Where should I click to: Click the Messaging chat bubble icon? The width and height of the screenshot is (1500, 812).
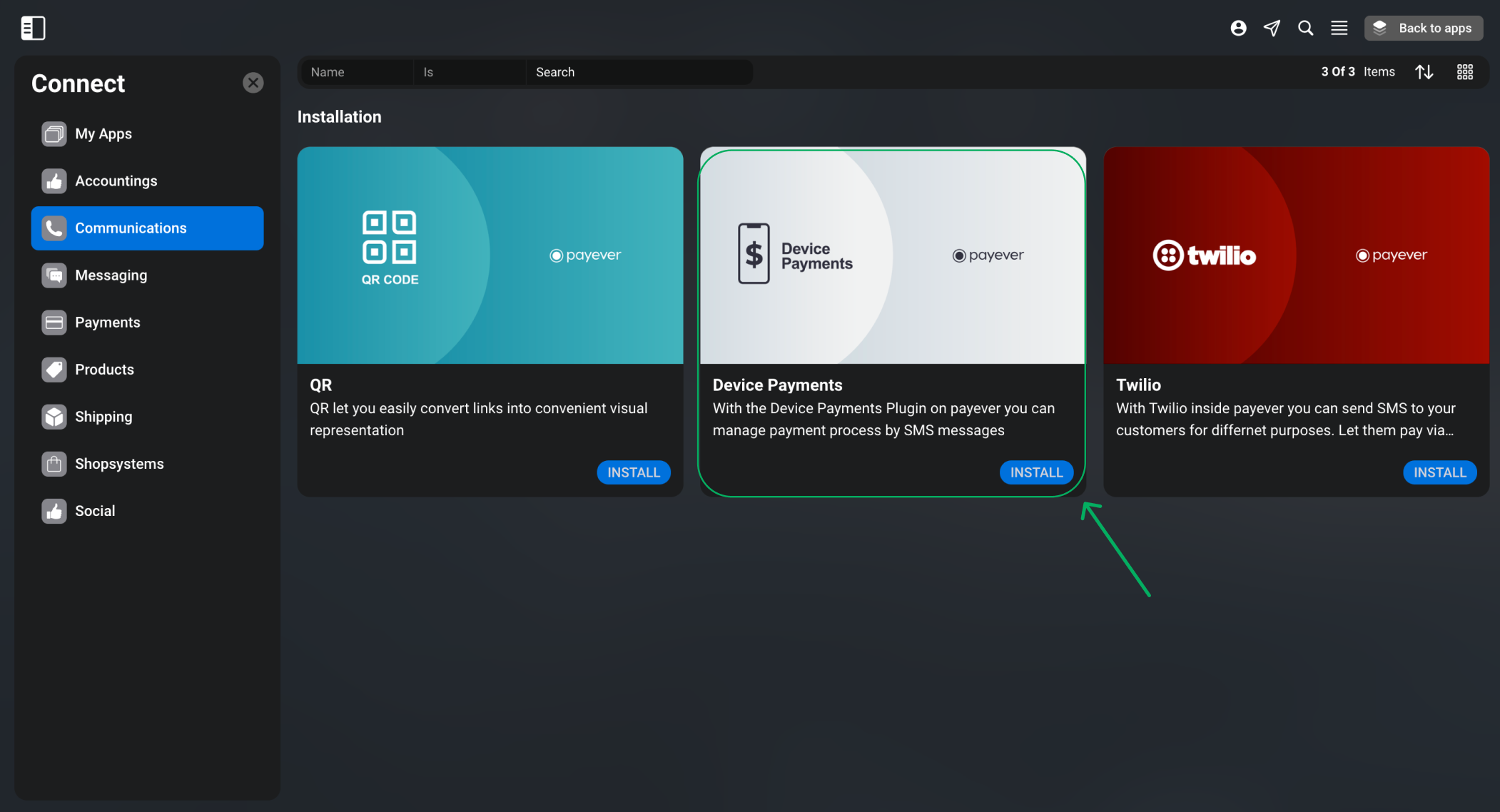click(54, 275)
